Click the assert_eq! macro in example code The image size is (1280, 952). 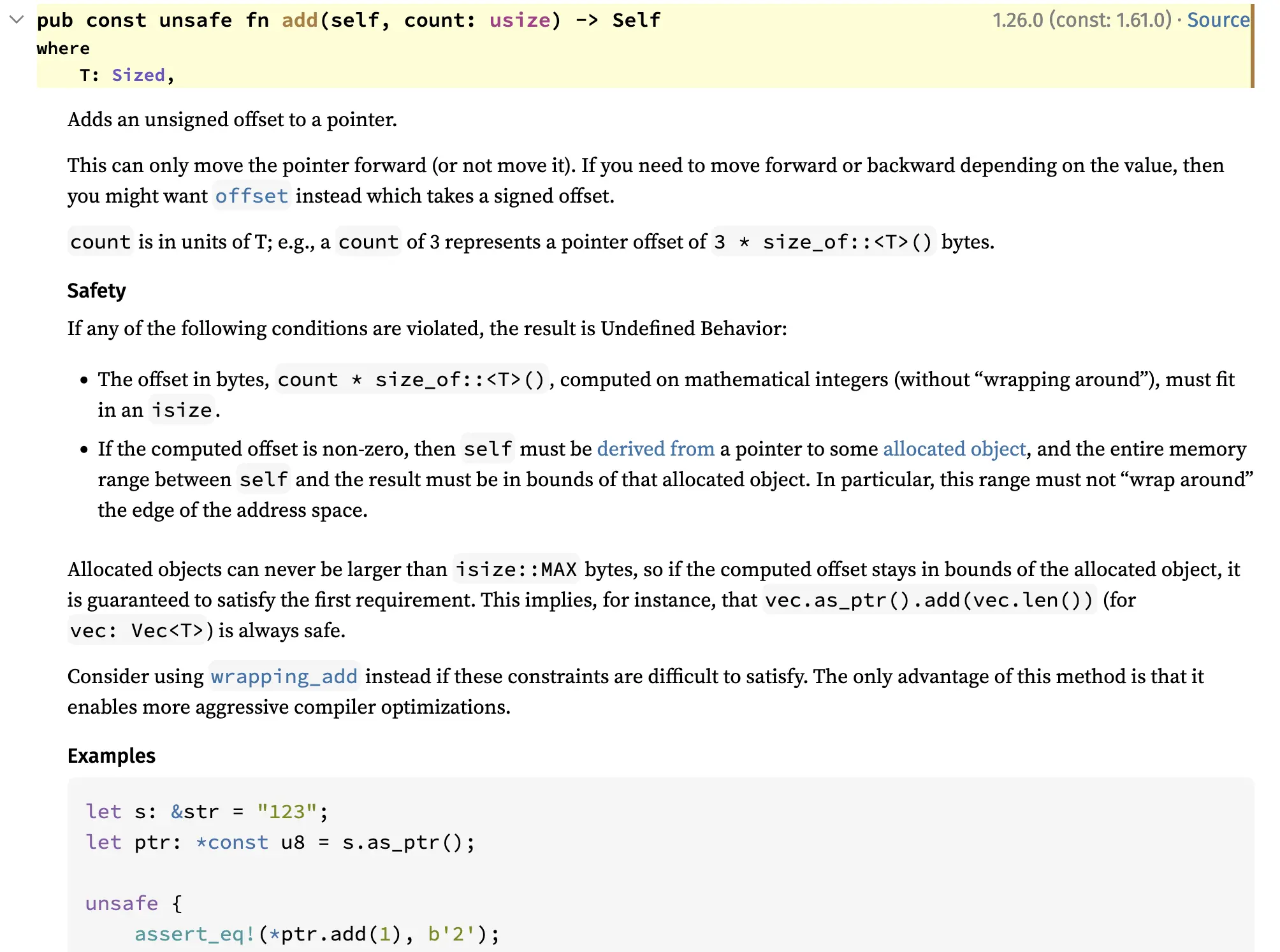[x=194, y=934]
